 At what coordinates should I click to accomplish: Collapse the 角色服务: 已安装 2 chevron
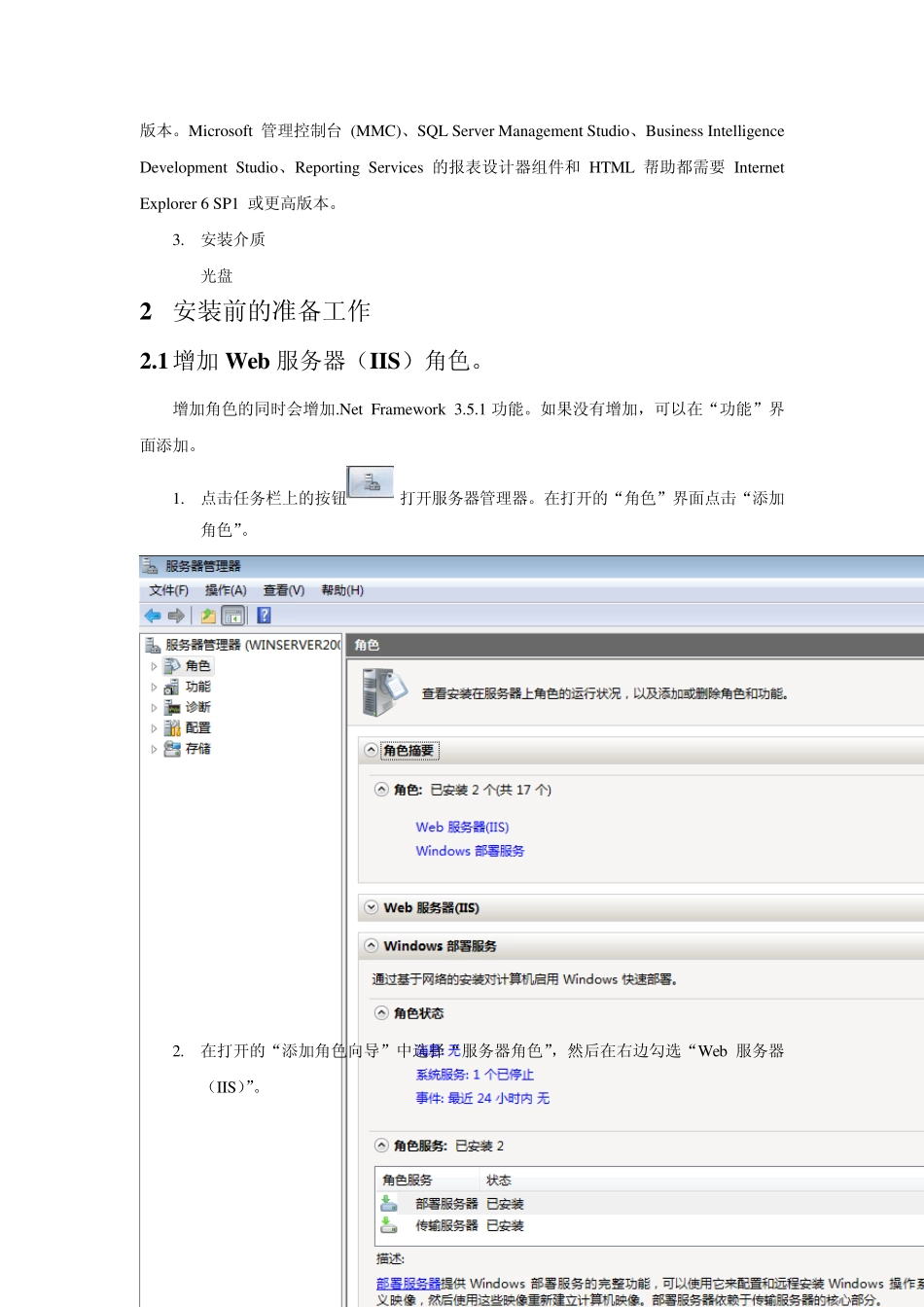click(381, 1146)
